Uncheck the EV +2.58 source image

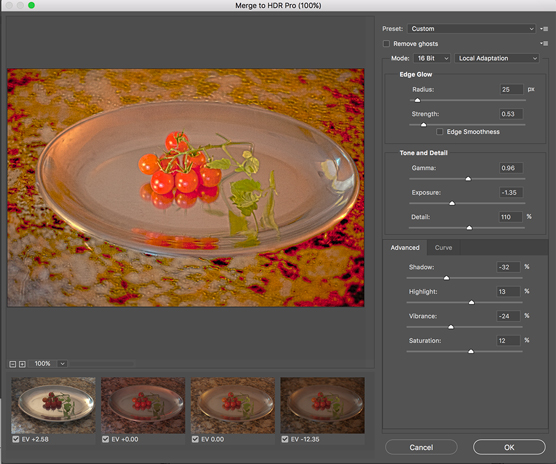coord(16,439)
